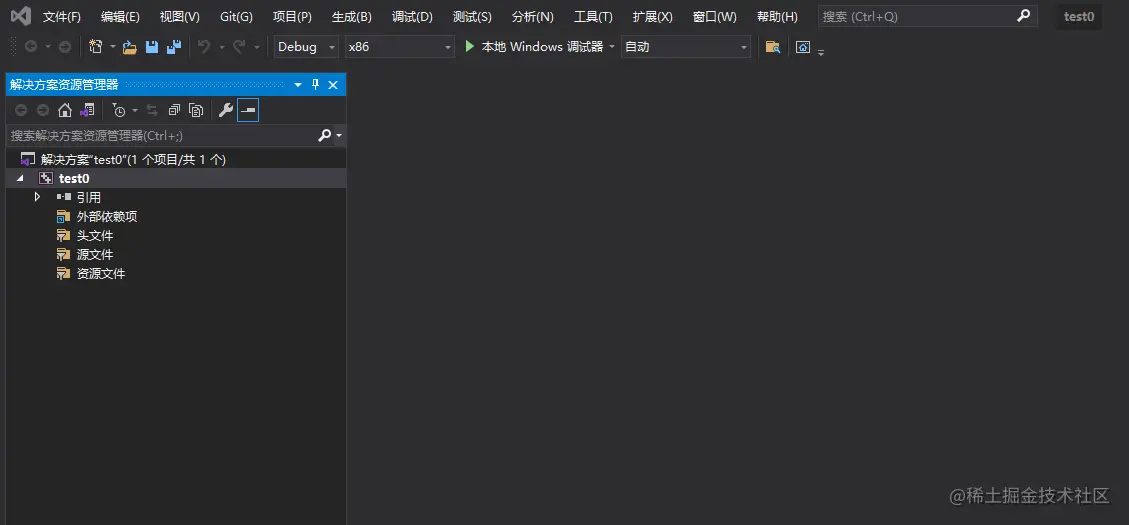This screenshot has height=525, width=1129.
Task: Open the Git(G) menu
Action: (236, 17)
